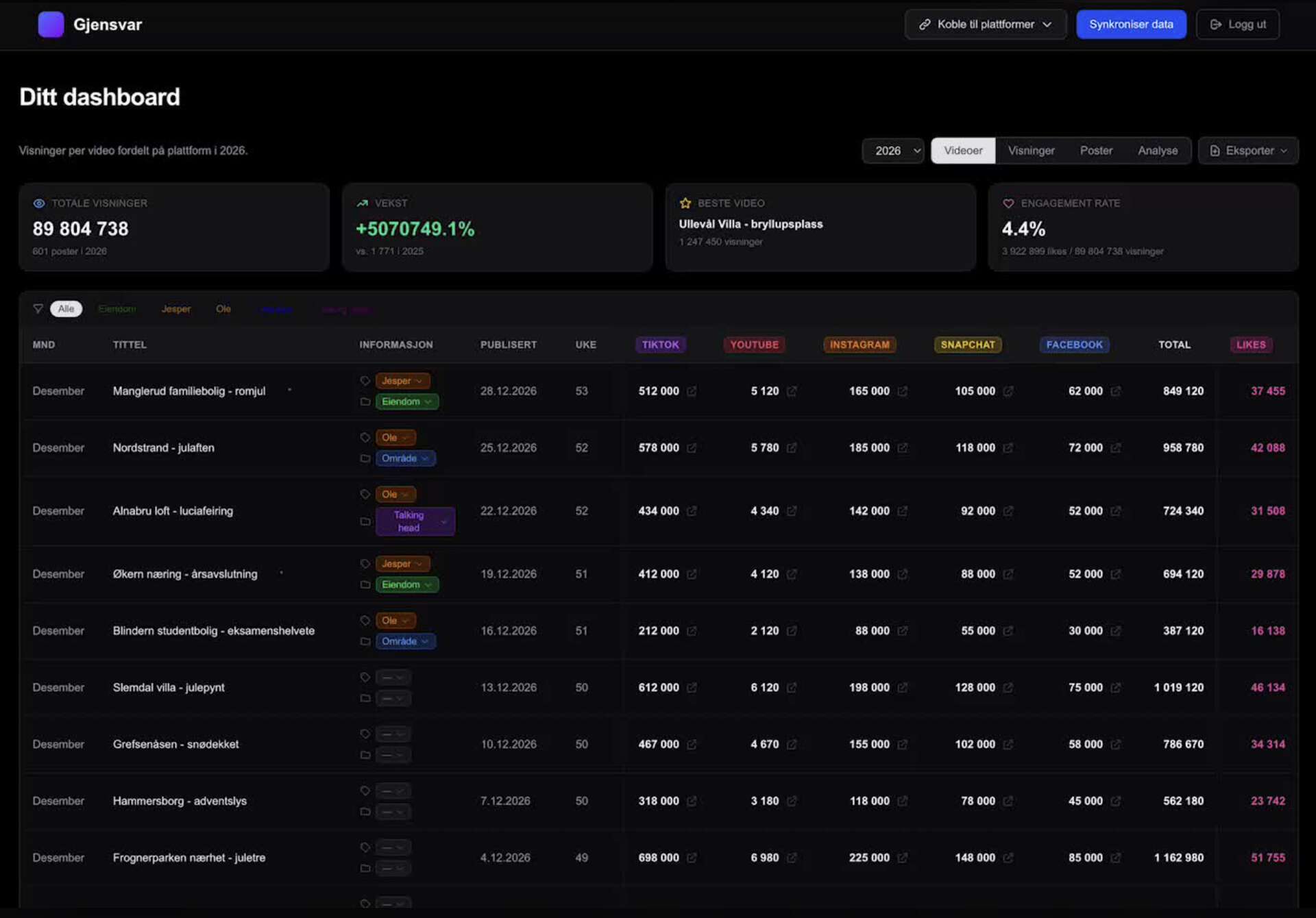Click folder icon in Nordstrand - julaften row
The image size is (1316, 918).
point(365,458)
